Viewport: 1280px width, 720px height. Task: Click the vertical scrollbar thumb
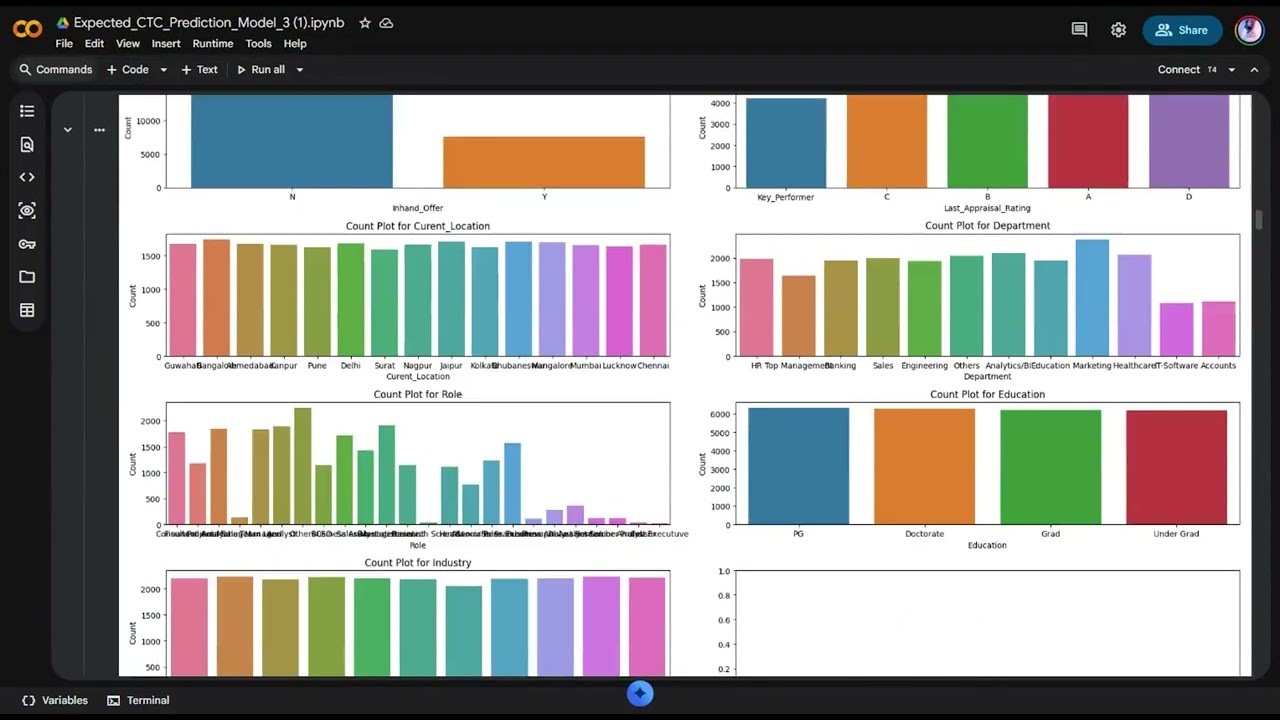(1259, 220)
